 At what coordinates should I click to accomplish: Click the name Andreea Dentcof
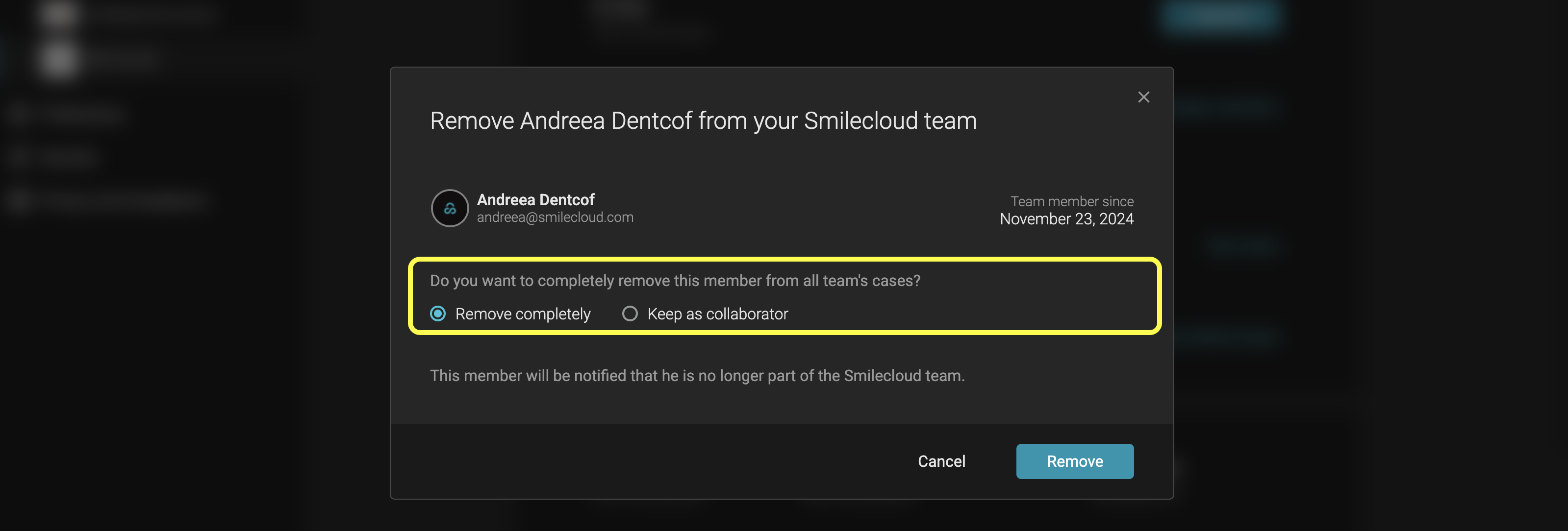tap(535, 199)
